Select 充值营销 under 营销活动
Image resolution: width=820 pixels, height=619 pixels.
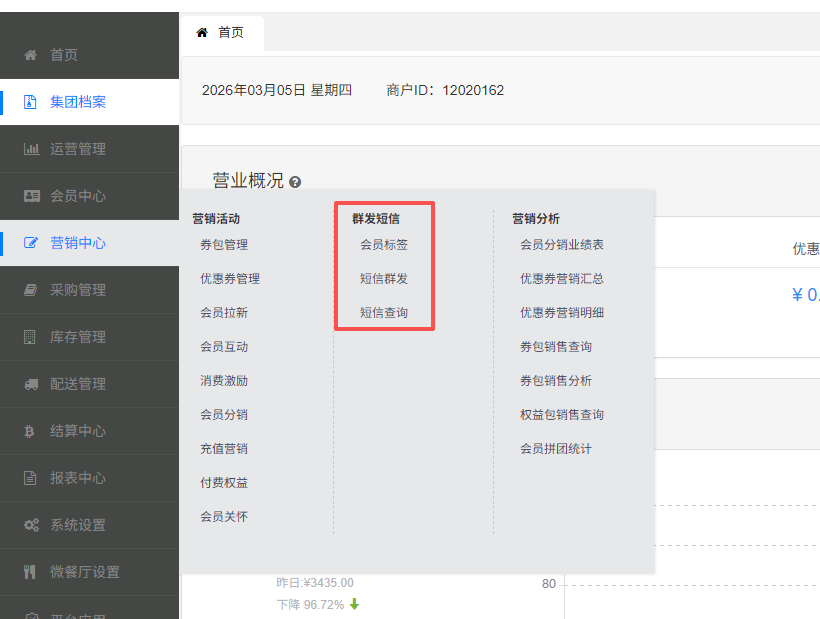pos(224,449)
